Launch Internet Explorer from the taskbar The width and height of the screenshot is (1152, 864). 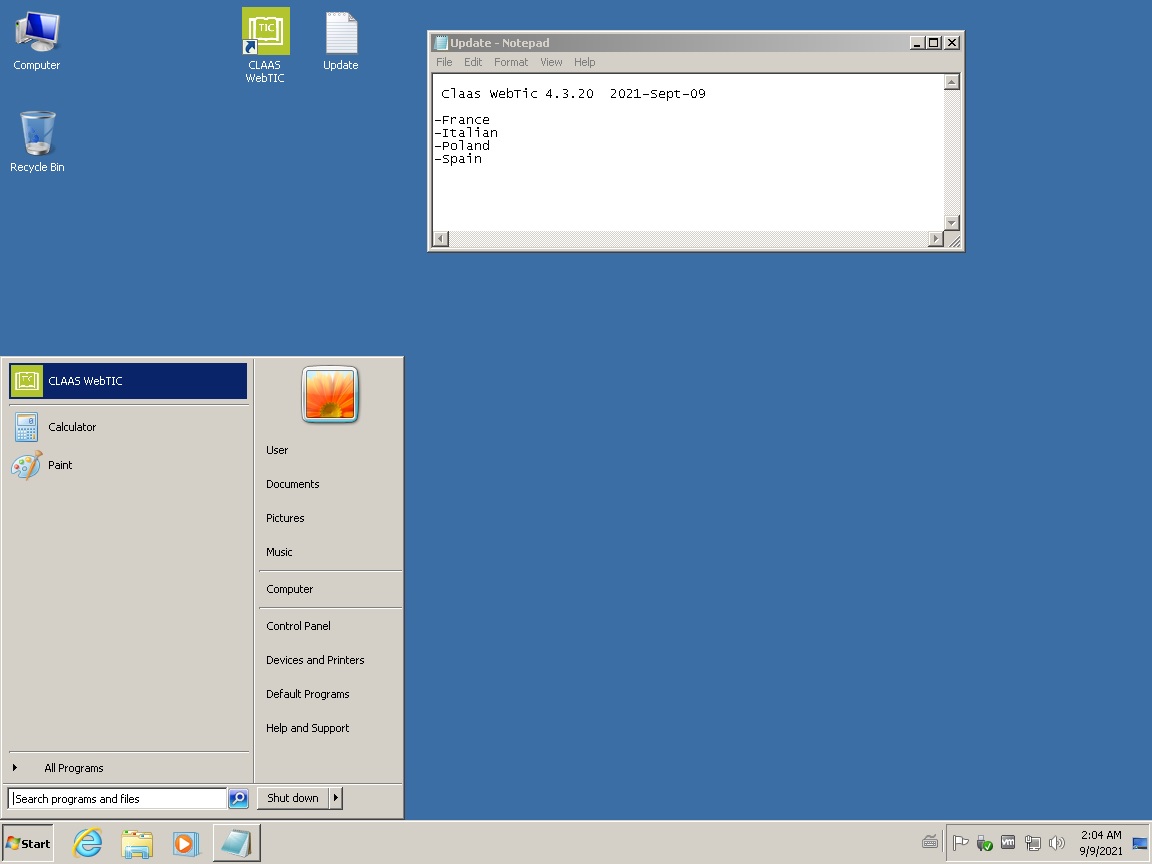coord(87,843)
